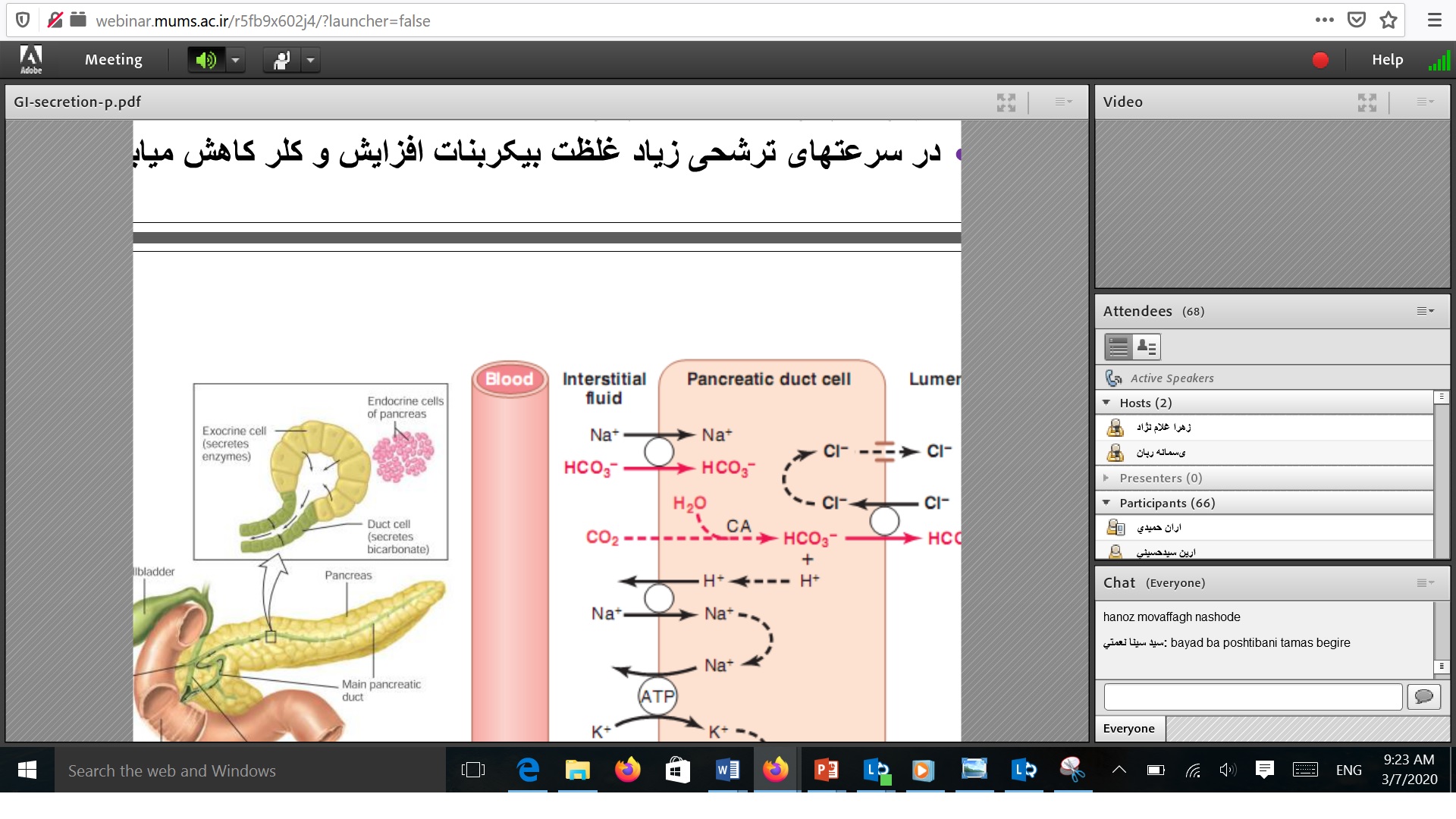The width and height of the screenshot is (1456, 819).
Task: Switch to attendee status view
Action: click(1147, 347)
